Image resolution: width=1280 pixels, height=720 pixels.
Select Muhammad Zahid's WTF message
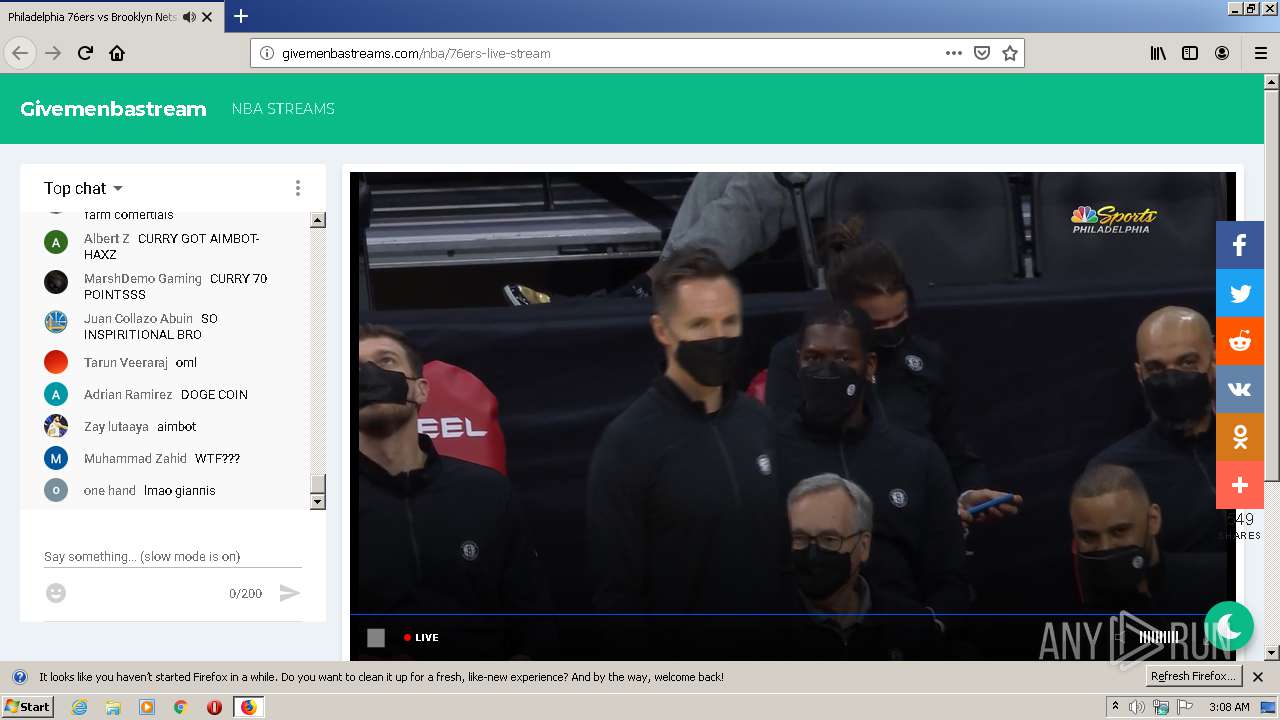click(171, 458)
